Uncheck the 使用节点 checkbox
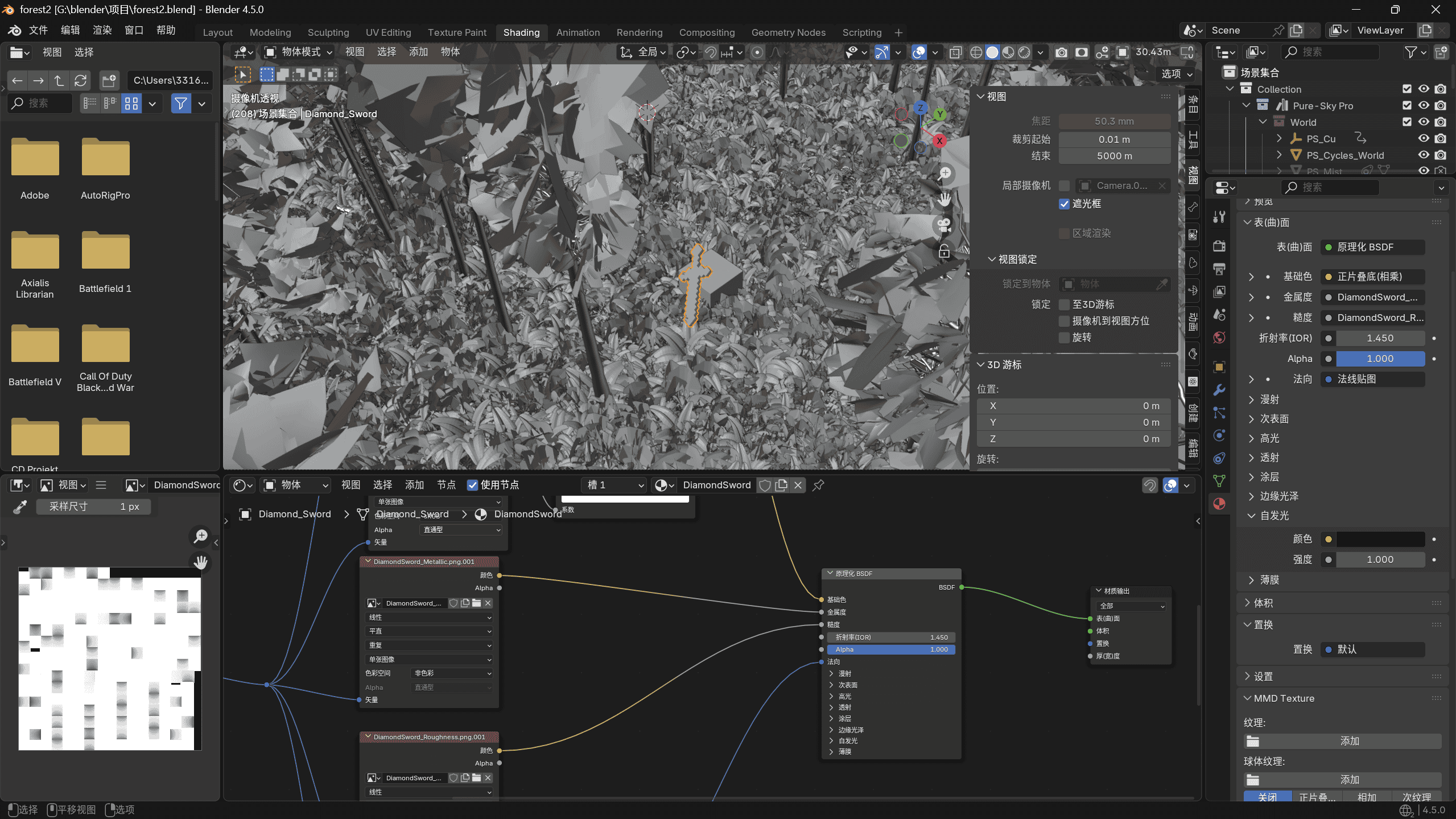 (472, 485)
